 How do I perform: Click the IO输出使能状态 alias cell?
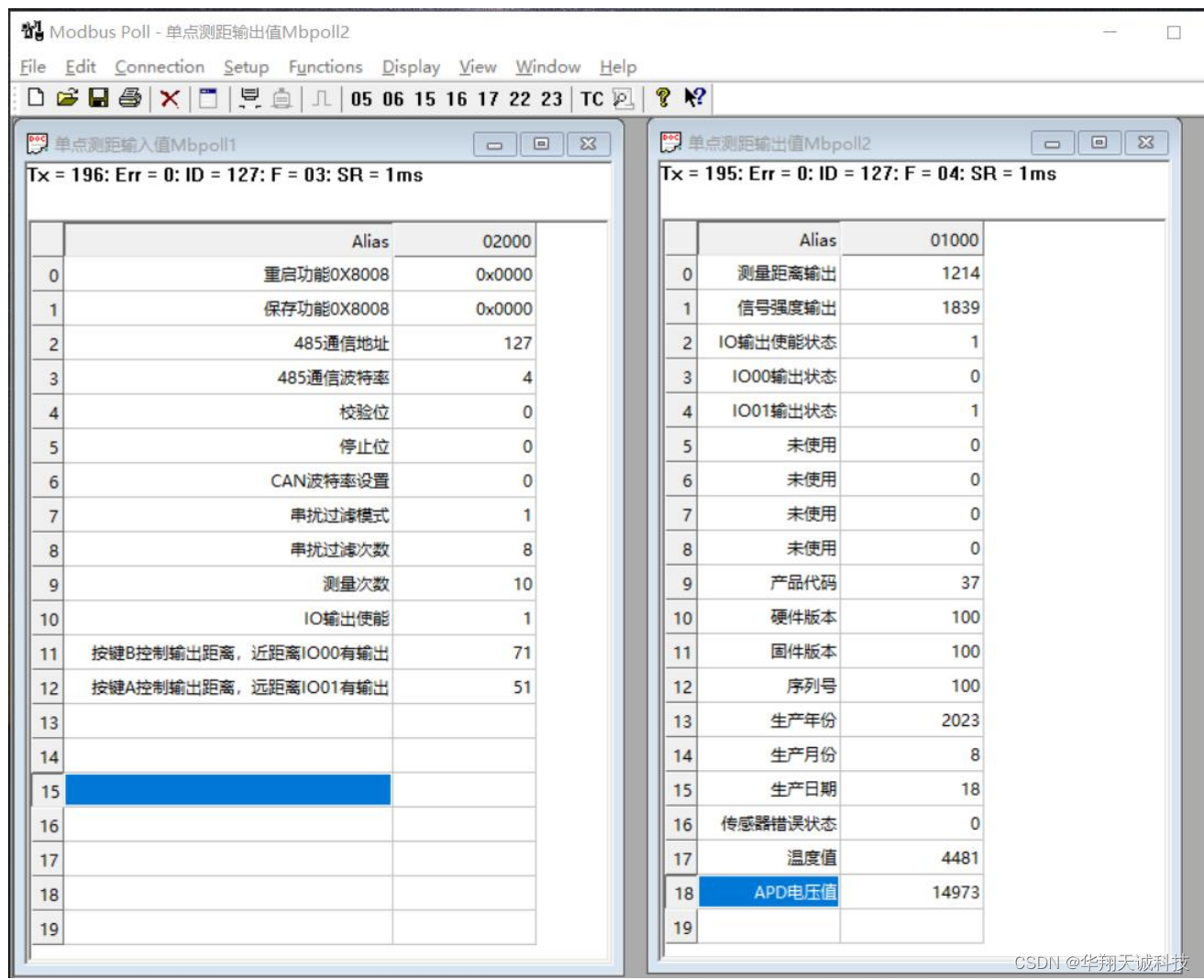coord(769,342)
